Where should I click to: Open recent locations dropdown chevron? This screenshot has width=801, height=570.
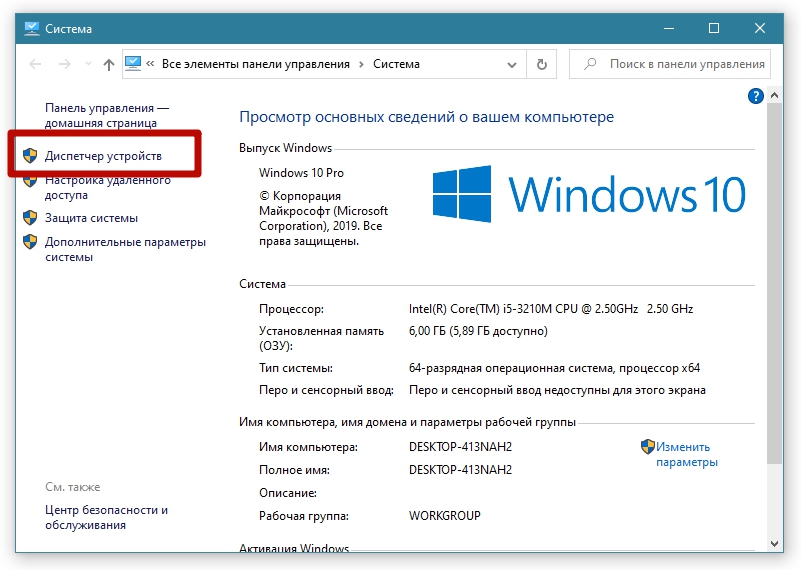click(86, 64)
